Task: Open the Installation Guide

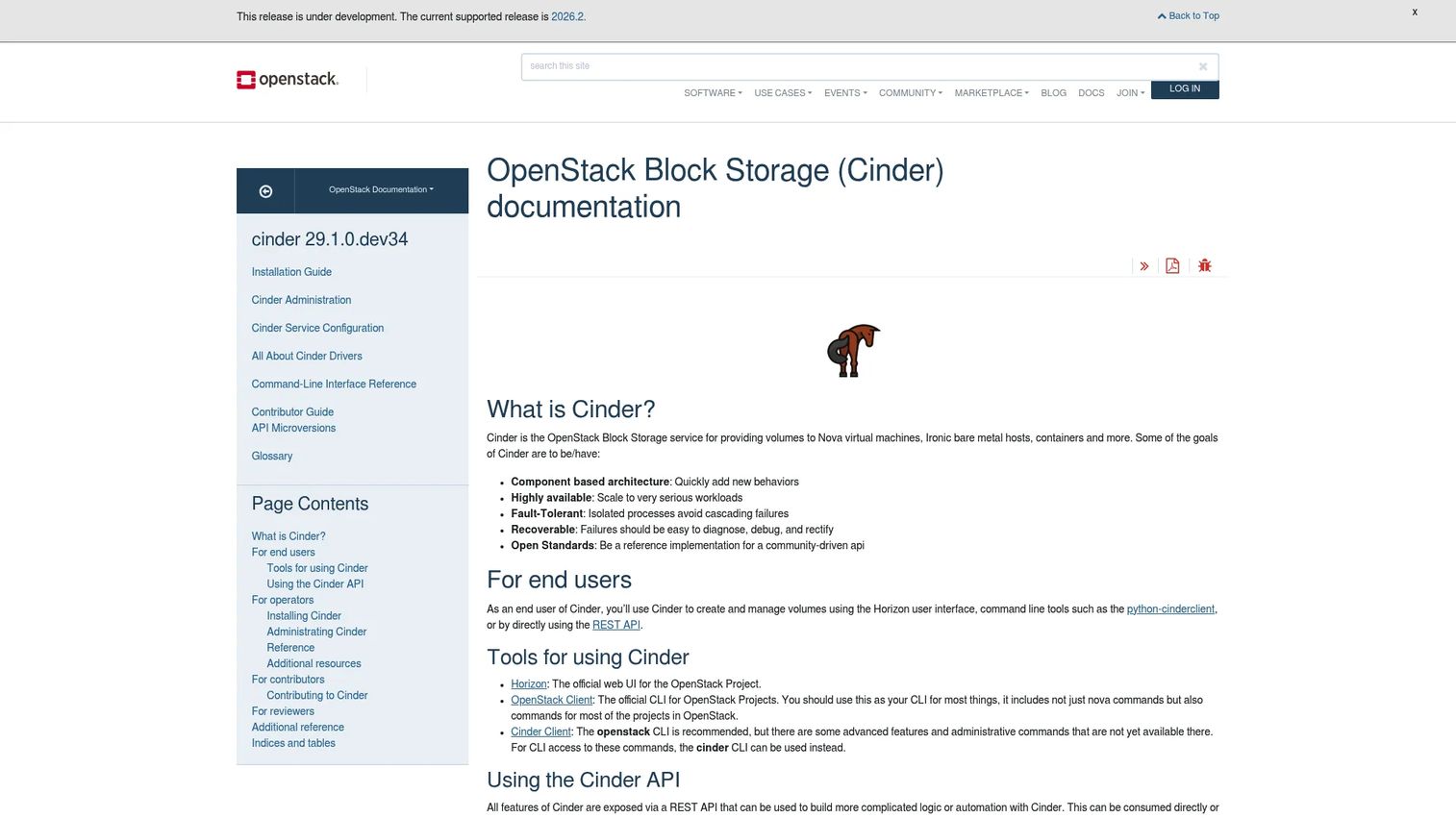Action: (x=291, y=272)
